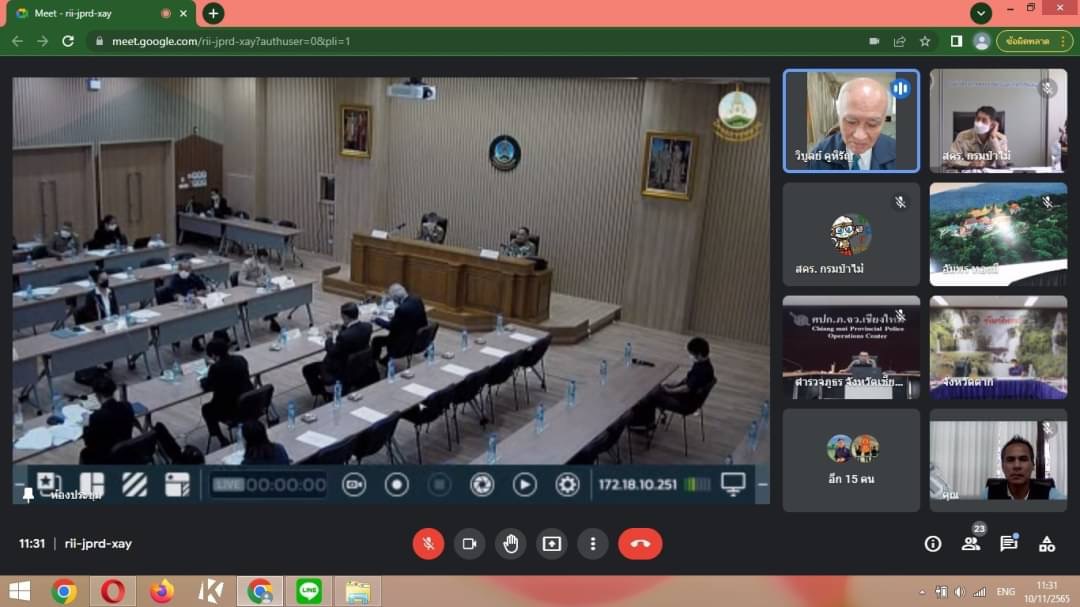1080x607 pixels.
Task: Share this page icon in address bar
Action: click(900, 41)
